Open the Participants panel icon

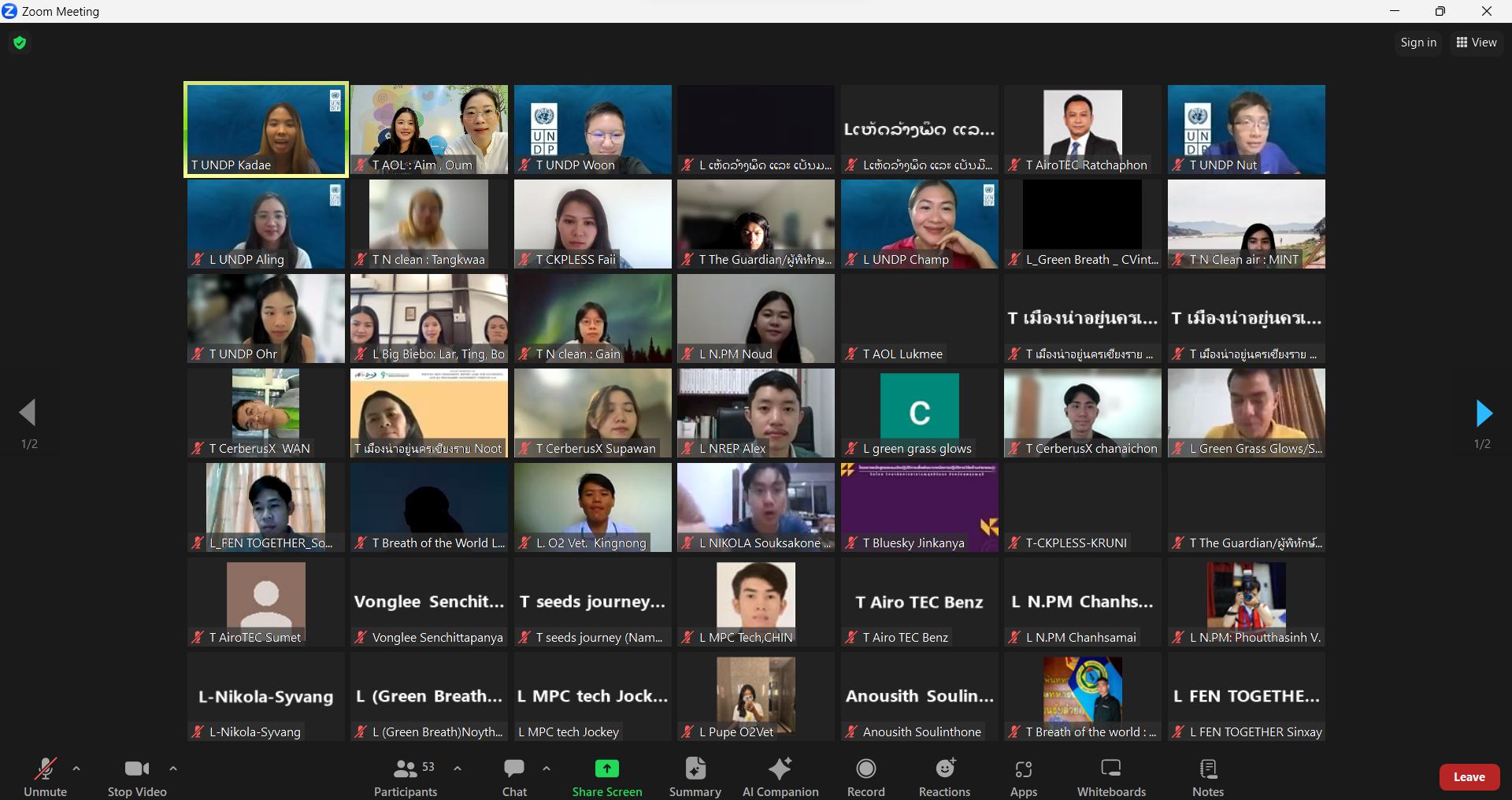coord(406,769)
